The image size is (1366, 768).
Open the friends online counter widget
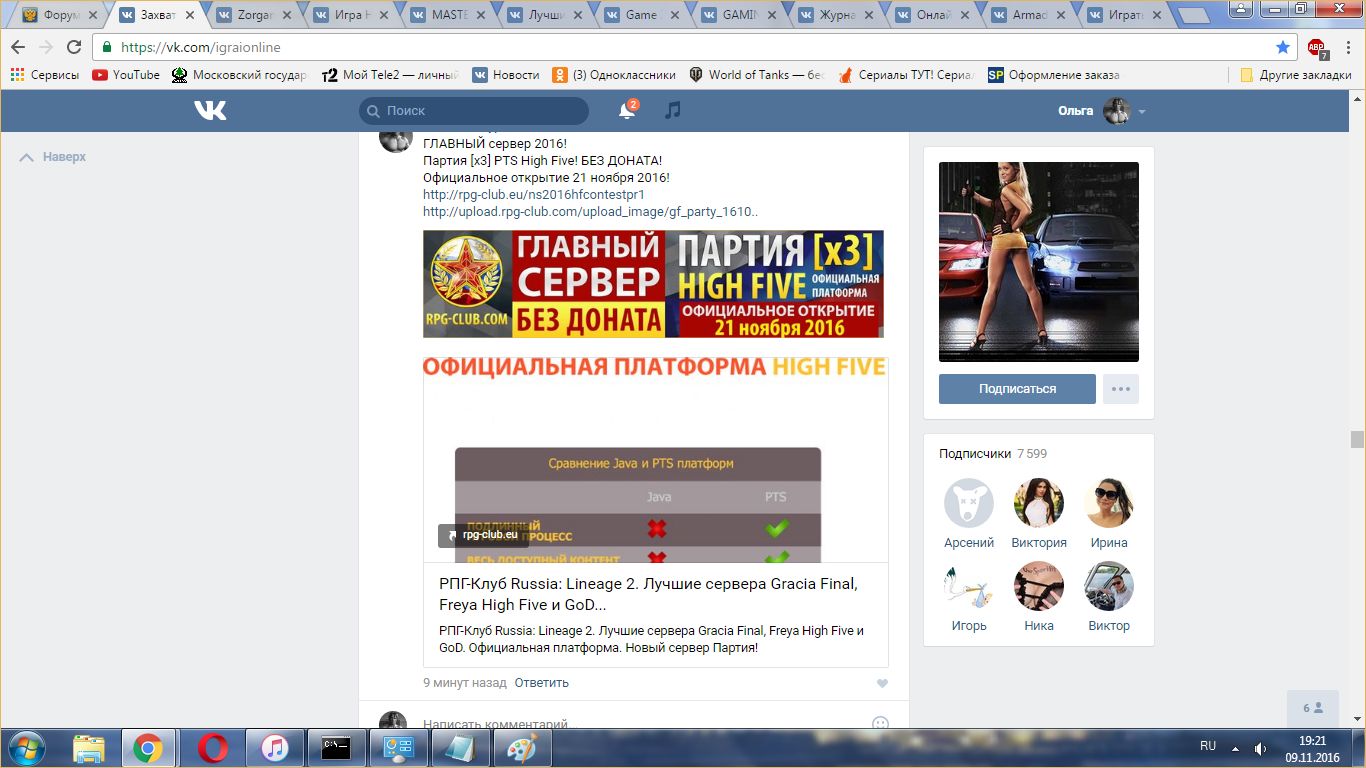coord(1312,708)
